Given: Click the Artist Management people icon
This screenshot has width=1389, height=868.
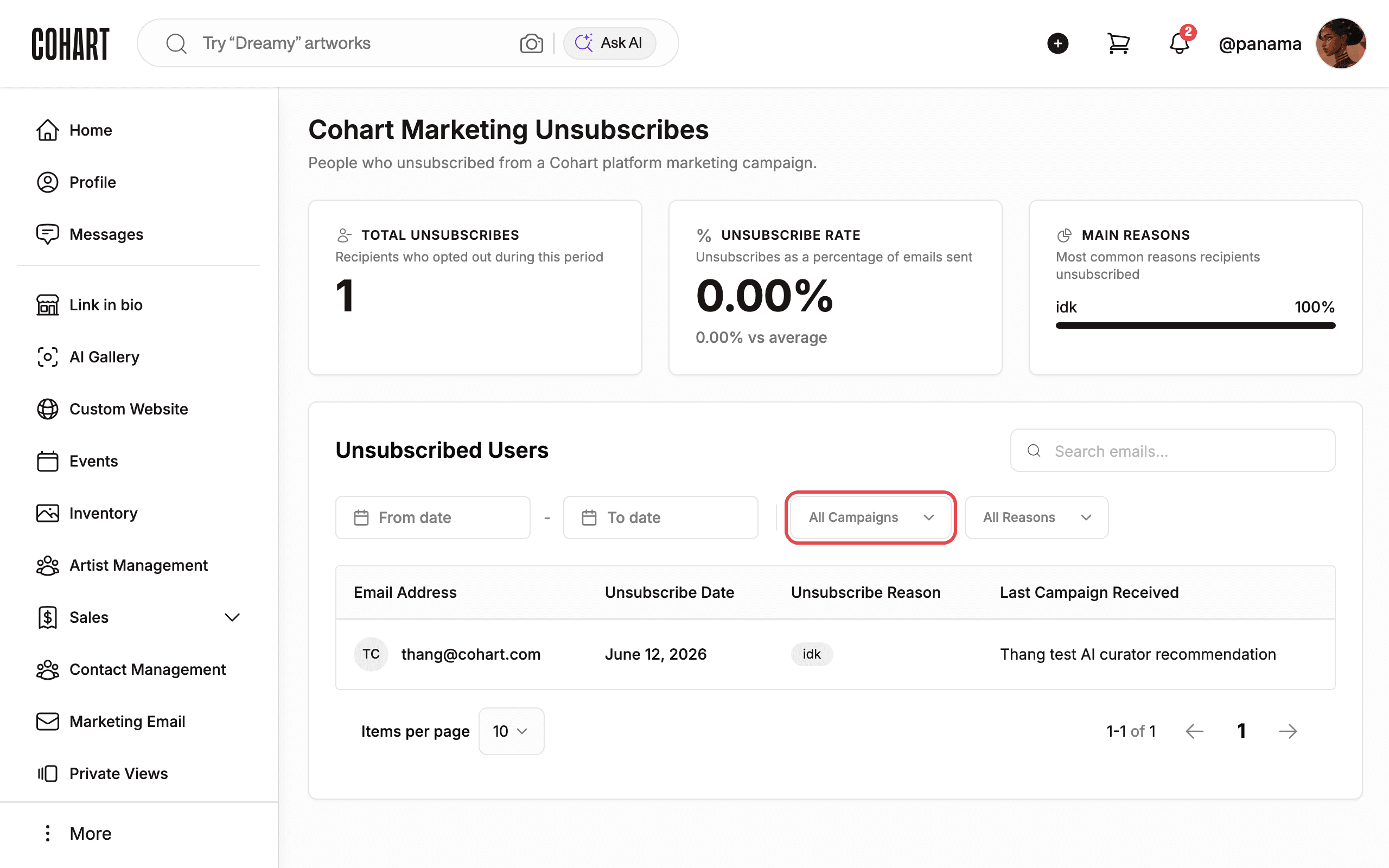Looking at the screenshot, I should [x=48, y=565].
